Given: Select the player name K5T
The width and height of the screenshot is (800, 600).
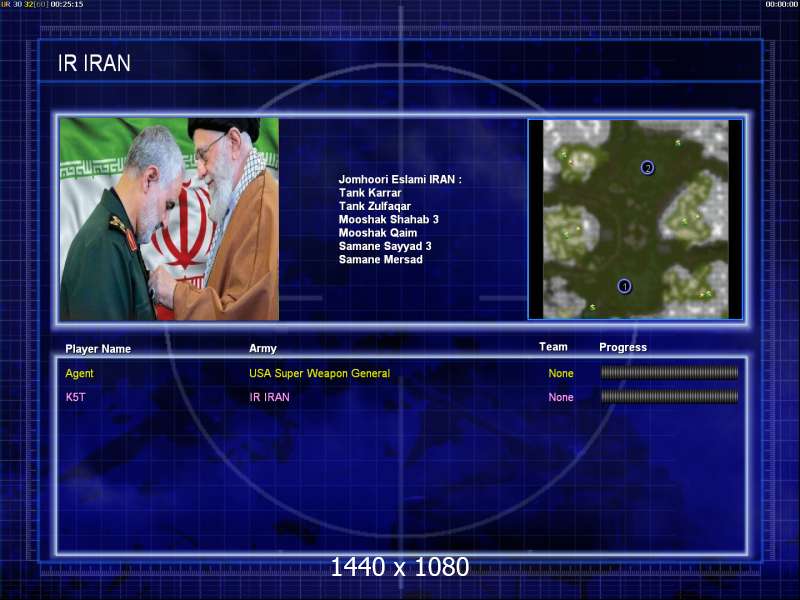Looking at the screenshot, I should coord(76,397).
